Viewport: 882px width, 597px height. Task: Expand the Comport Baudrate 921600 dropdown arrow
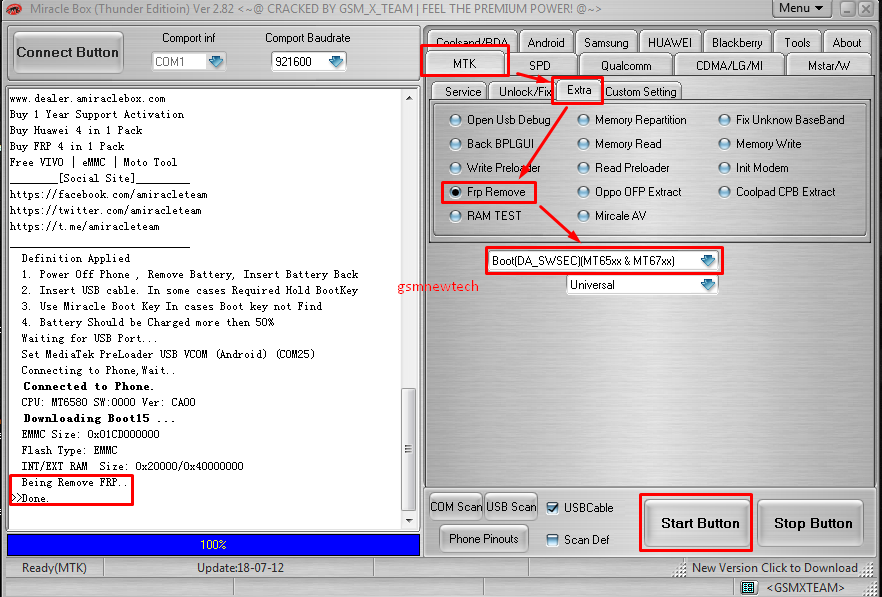(x=336, y=61)
